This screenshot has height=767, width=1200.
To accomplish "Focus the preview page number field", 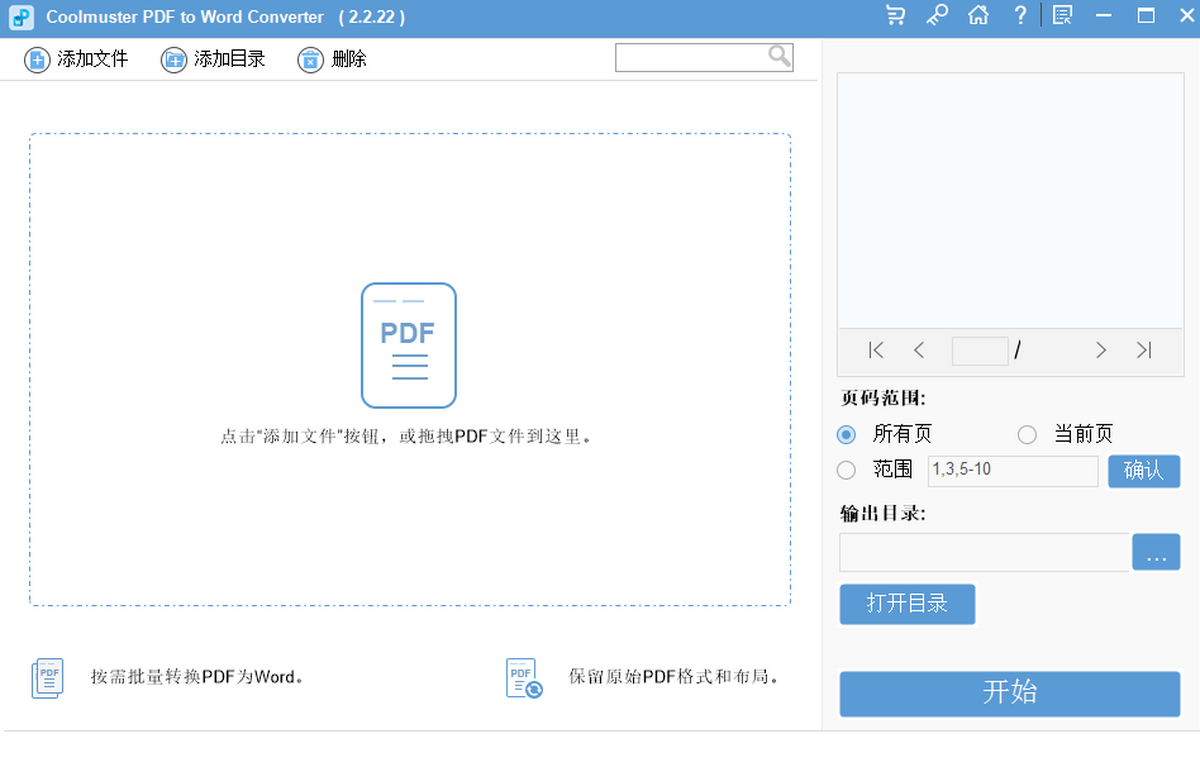I will [x=980, y=350].
